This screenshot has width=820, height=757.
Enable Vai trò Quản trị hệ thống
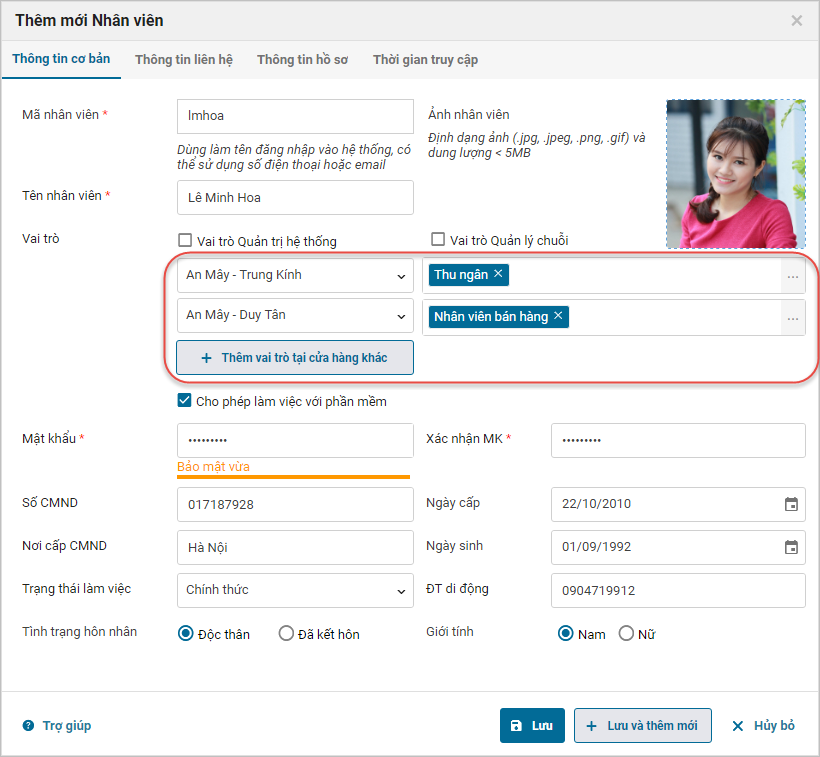185,240
